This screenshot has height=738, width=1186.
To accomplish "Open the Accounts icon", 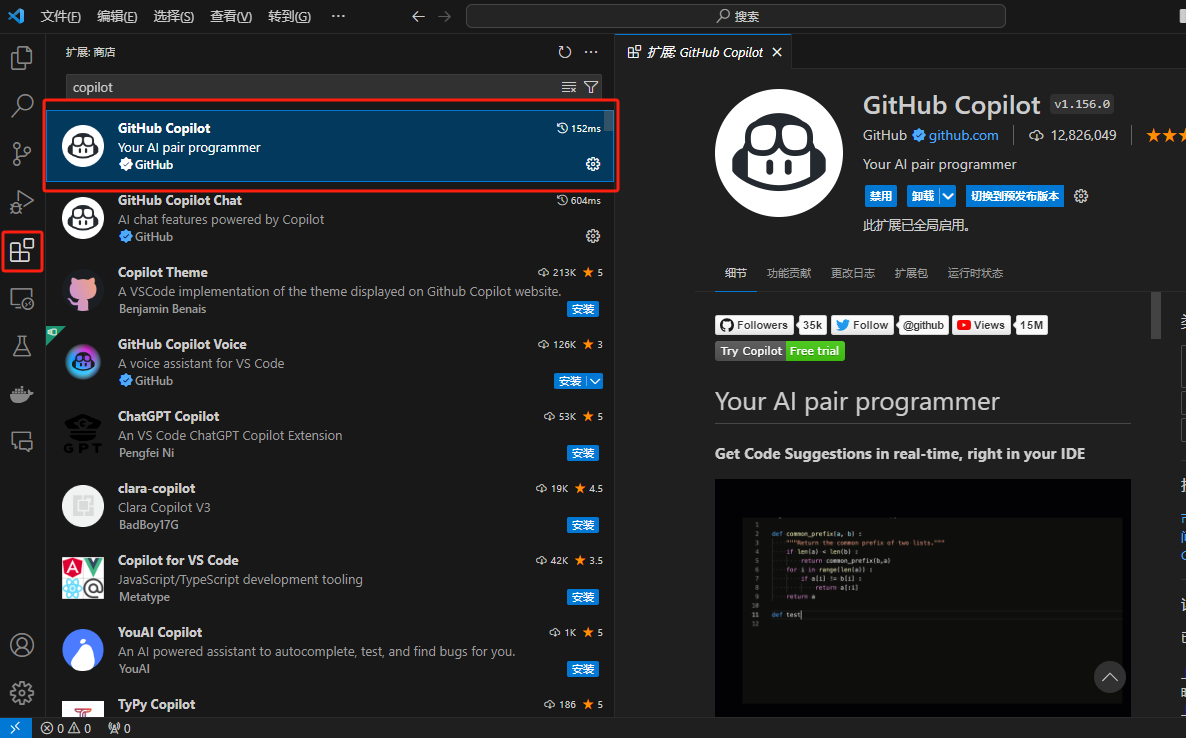I will 22,645.
